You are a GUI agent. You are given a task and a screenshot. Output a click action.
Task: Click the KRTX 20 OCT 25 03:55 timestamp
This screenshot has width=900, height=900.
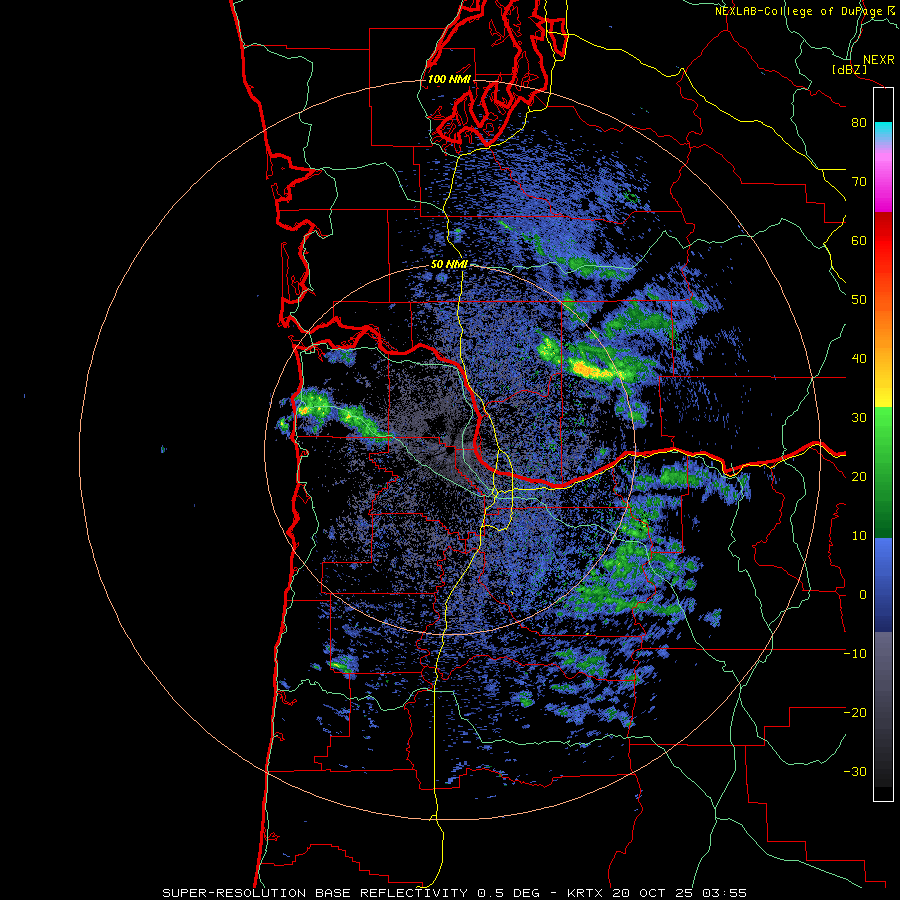pos(657,893)
